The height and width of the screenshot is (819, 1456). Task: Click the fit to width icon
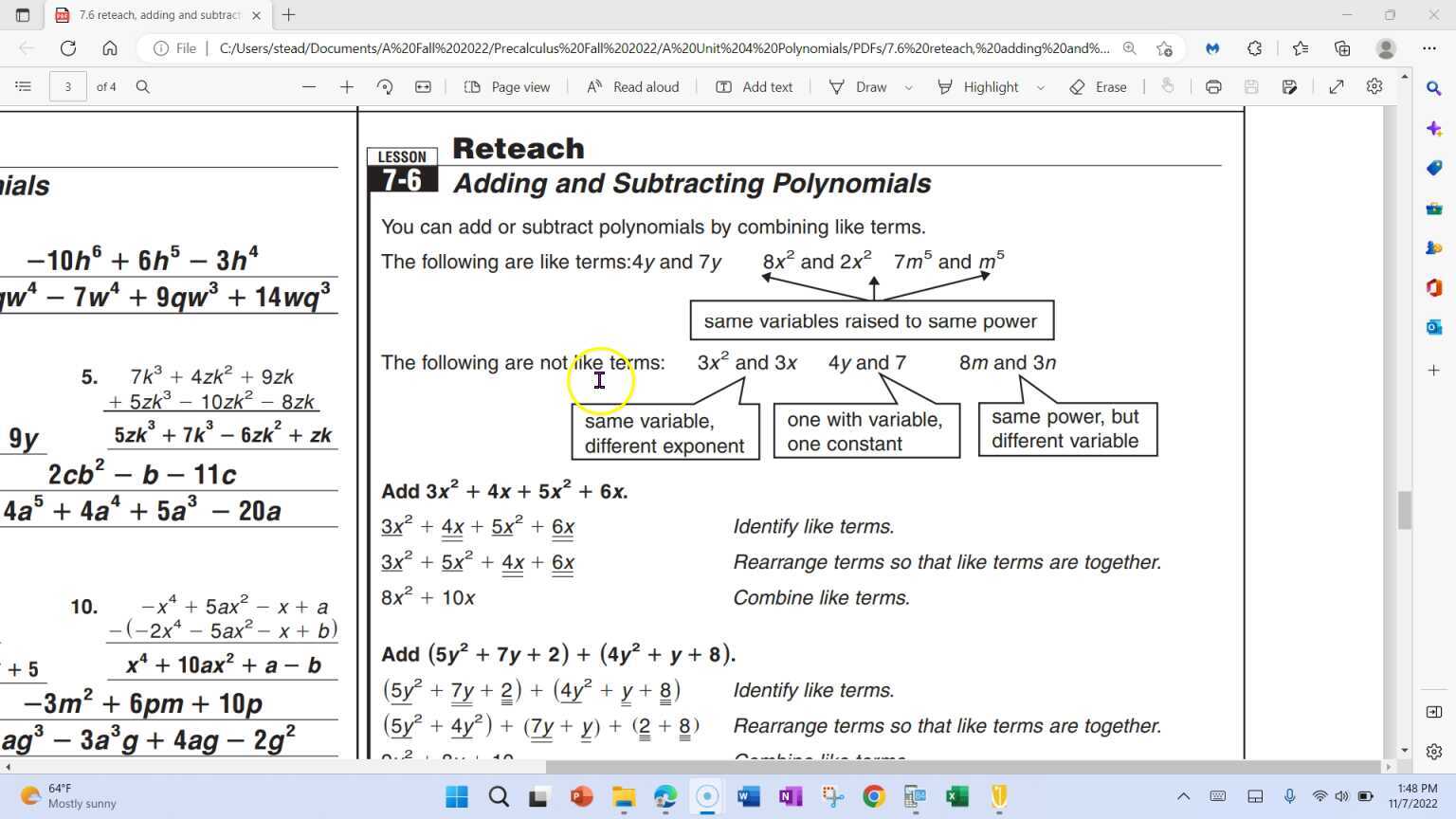pyautogui.click(x=423, y=86)
